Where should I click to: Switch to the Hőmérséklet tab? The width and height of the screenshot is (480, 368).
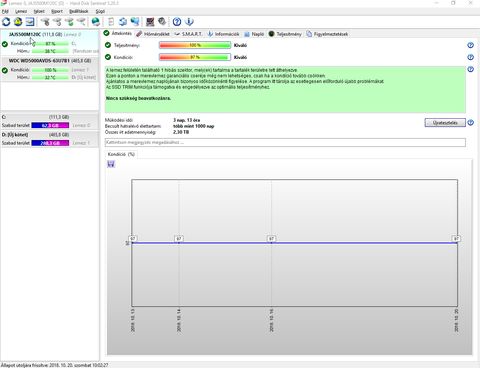point(153,34)
